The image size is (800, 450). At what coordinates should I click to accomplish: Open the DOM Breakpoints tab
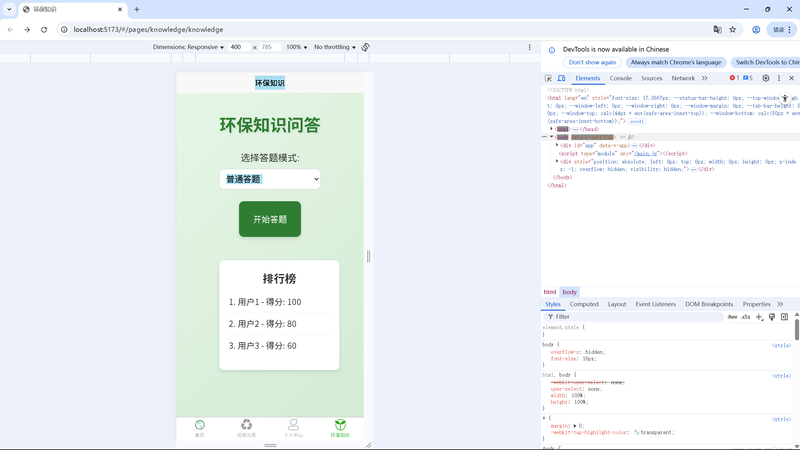tap(709, 304)
